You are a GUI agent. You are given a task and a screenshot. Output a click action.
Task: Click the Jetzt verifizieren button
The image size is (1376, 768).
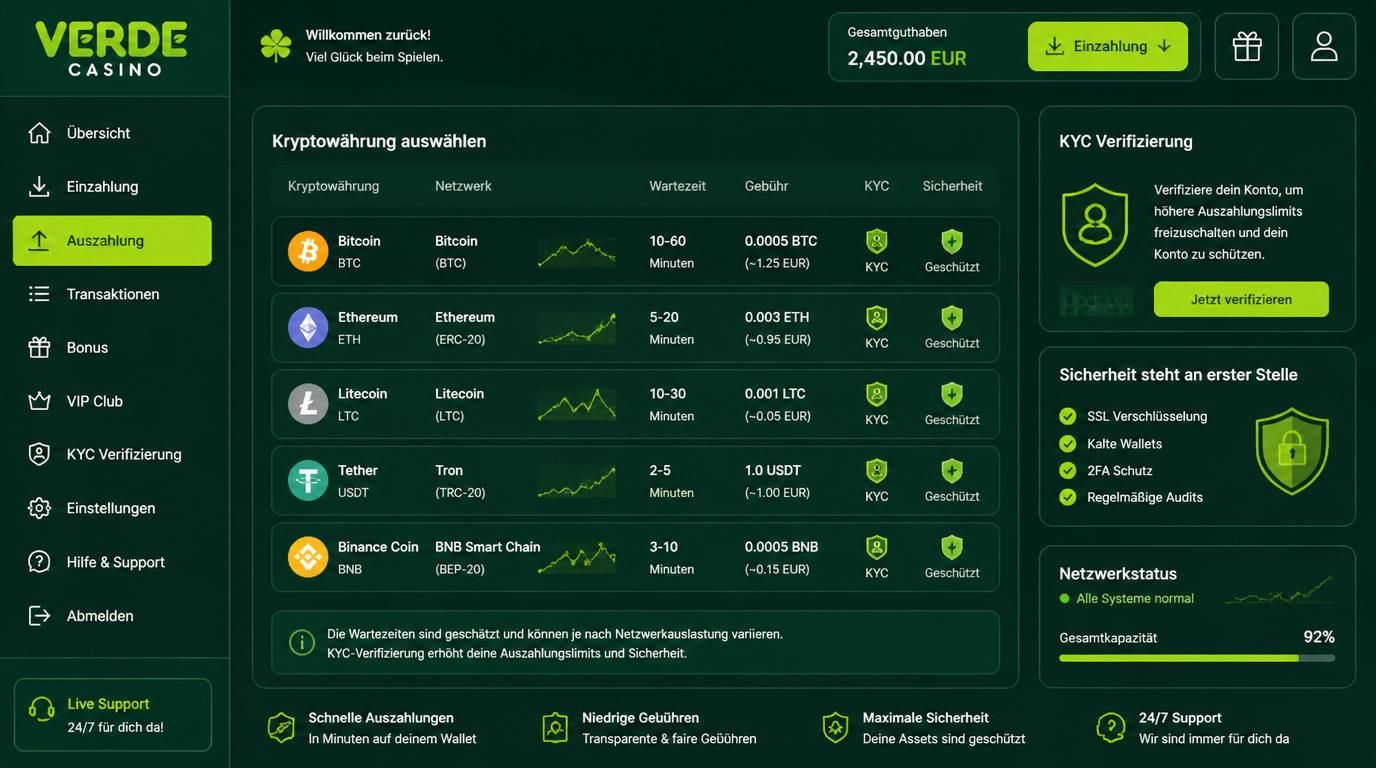point(1241,299)
